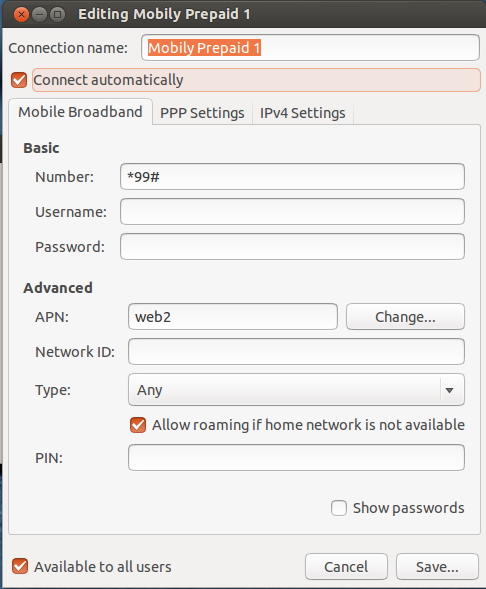Maximize the connection editor window
Image resolution: width=486 pixels, height=589 pixels.
pyautogui.click(x=57, y=15)
